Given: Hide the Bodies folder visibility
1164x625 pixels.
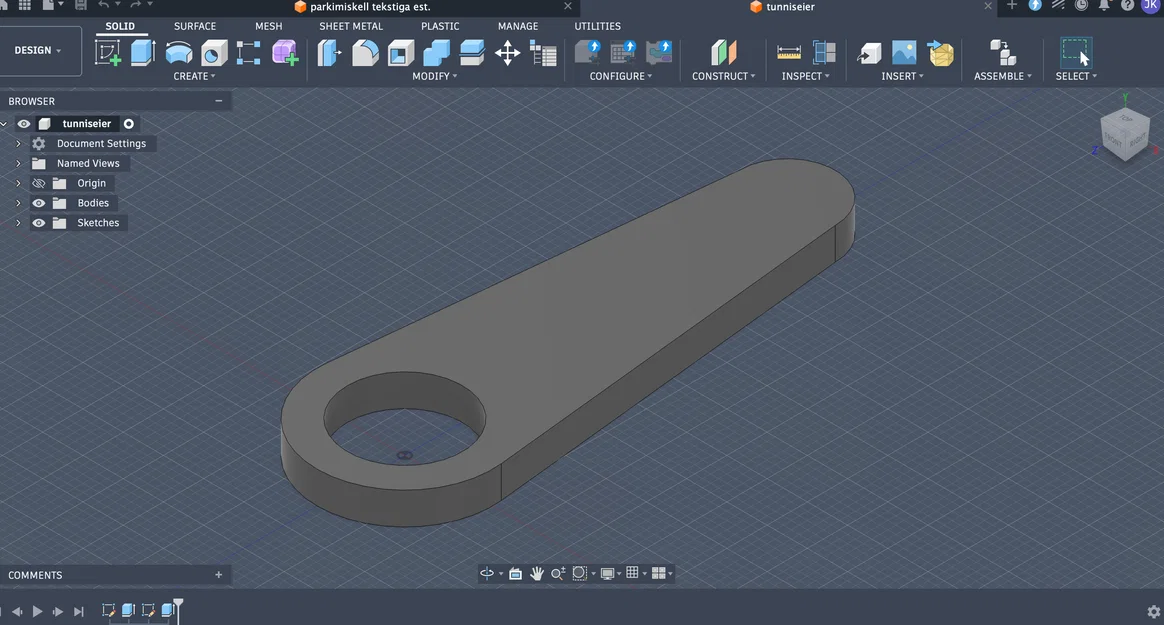Looking at the screenshot, I should [39, 203].
